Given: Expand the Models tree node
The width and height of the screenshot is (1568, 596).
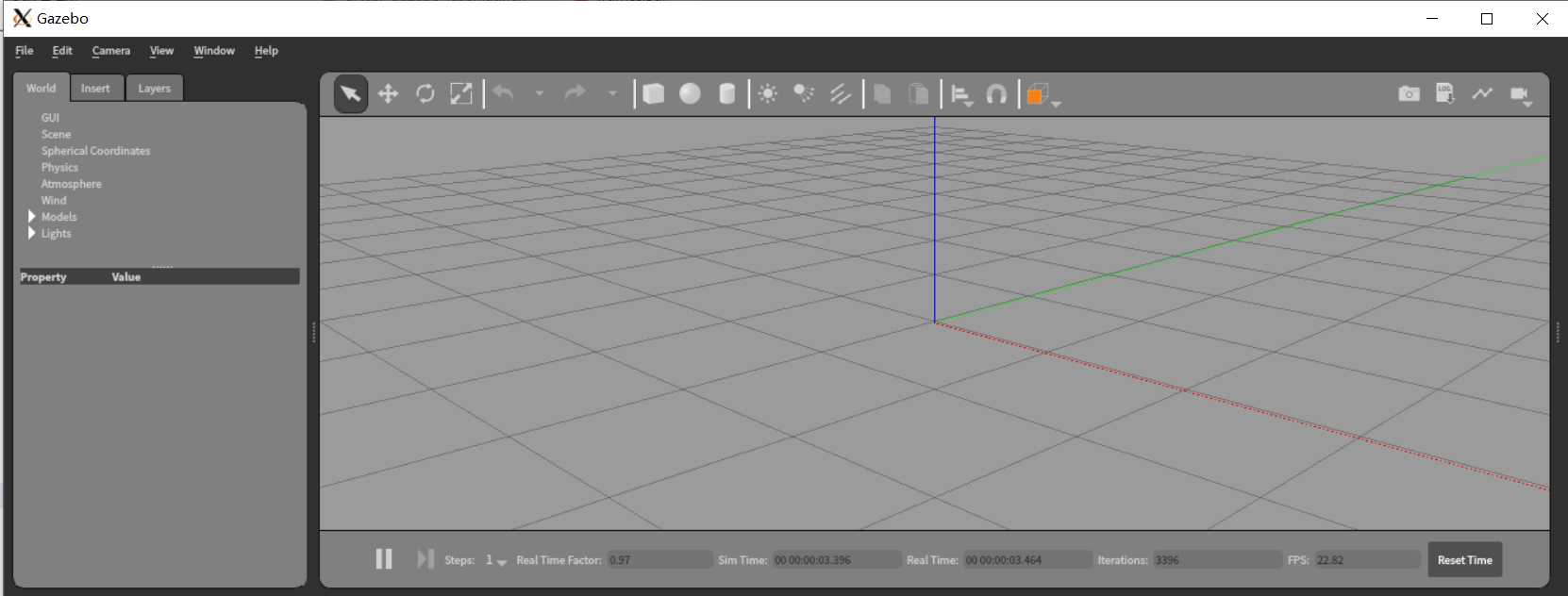Looking at the screenshot, I should pos(32,217).
